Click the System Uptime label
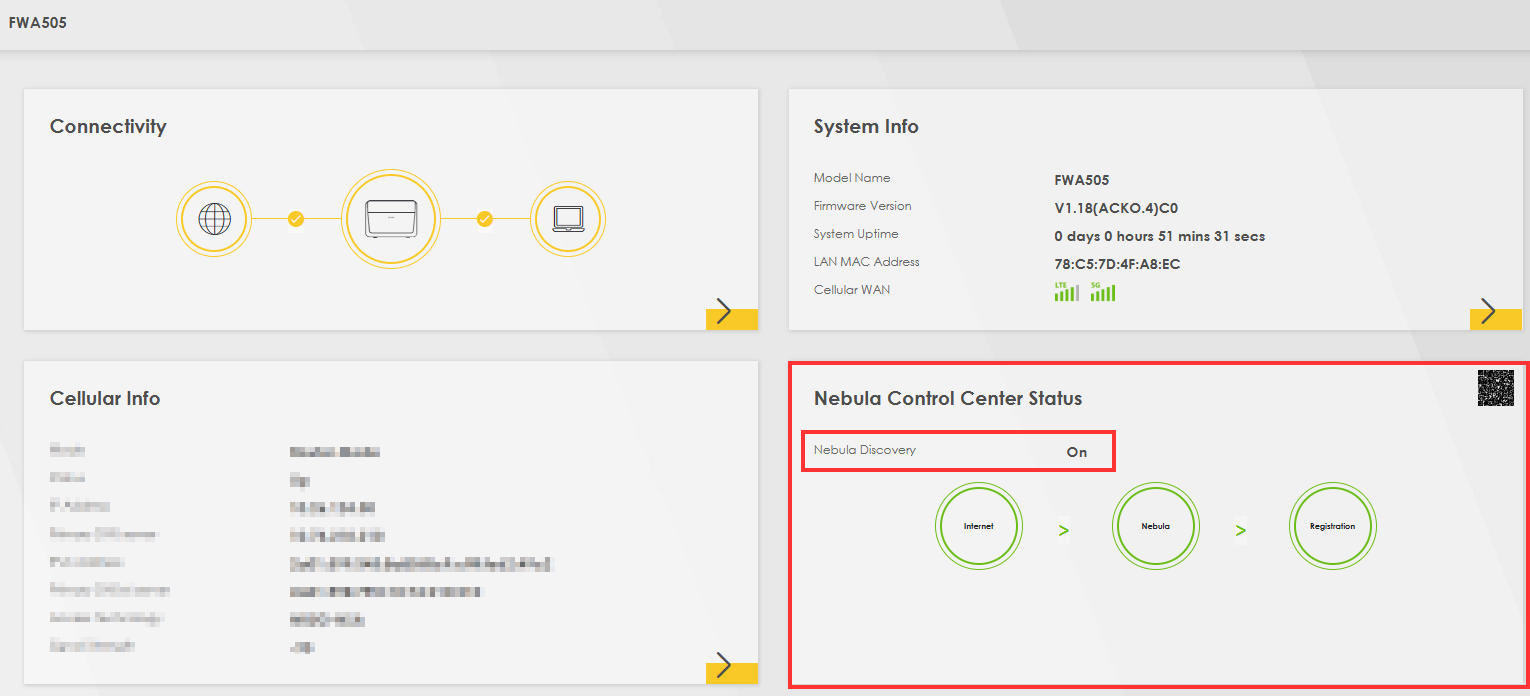This screenshot has width=1530, height=696. 856,234
